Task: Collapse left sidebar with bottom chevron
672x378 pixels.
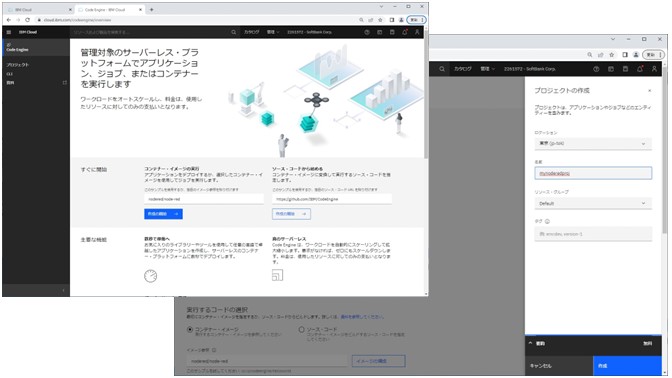Action: point(63,290)
